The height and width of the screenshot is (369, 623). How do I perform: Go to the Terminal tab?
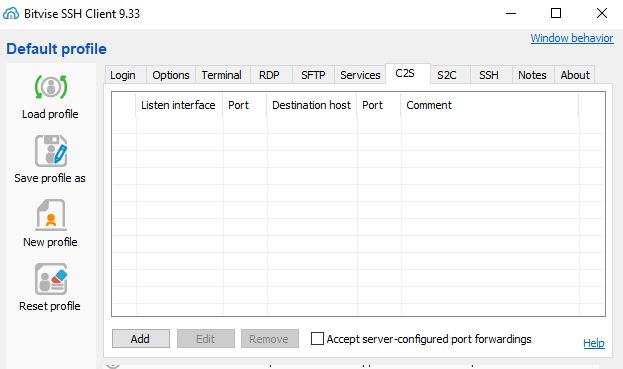click(x=221, y=75)
